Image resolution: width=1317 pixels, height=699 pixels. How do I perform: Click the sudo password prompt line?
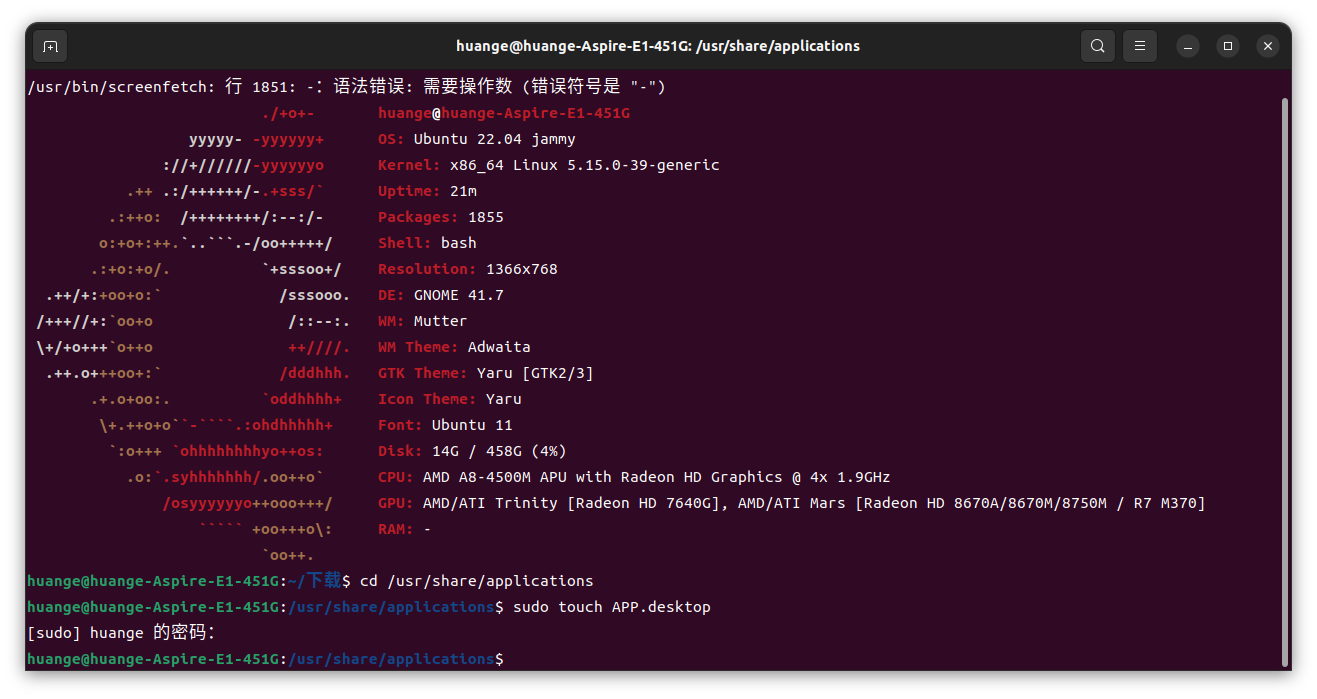(x=121, y=633)
